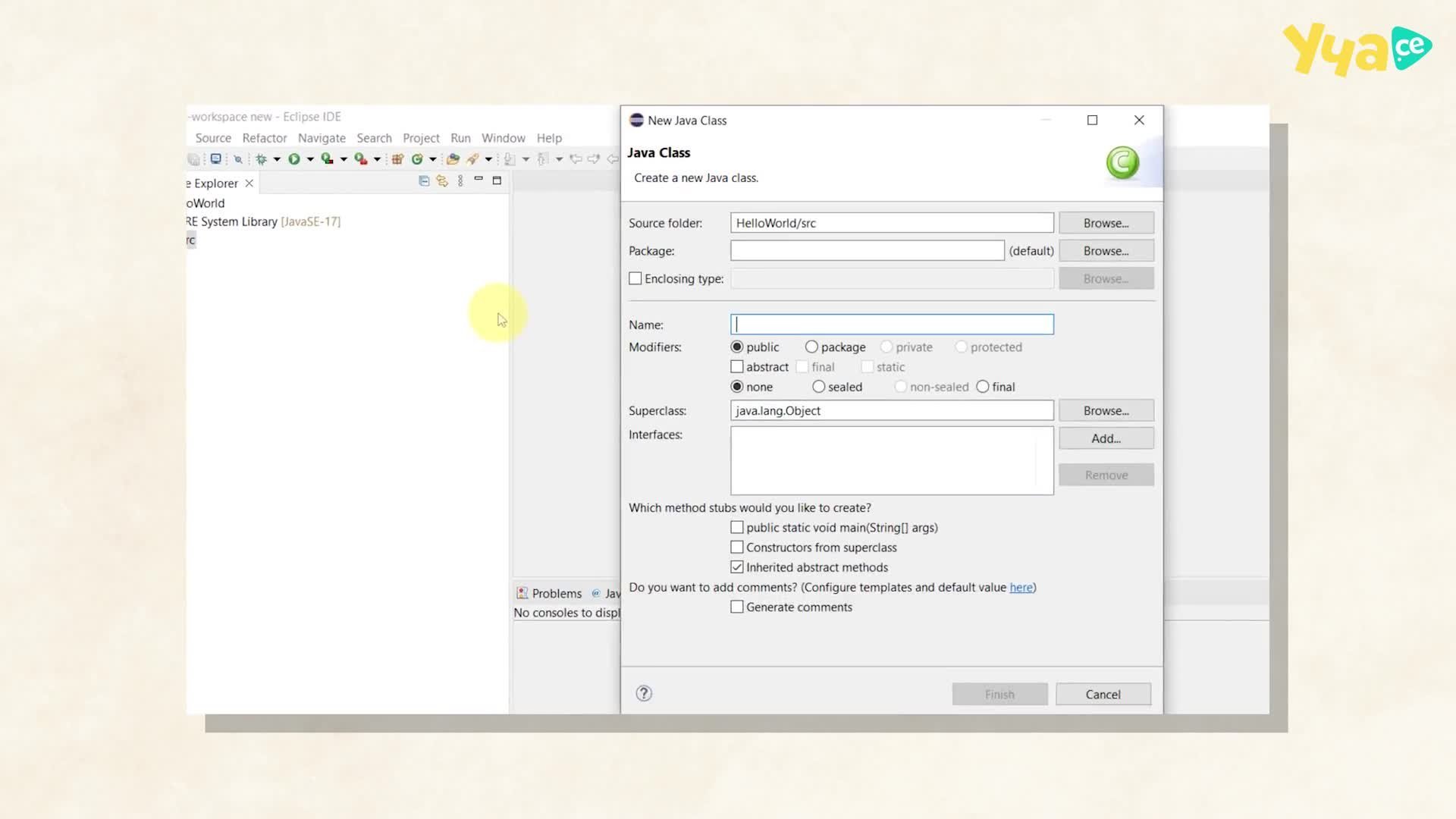1456x819 pixels.
Task: Select JRE System Library in Package Explorer
Action: [263, 221]
